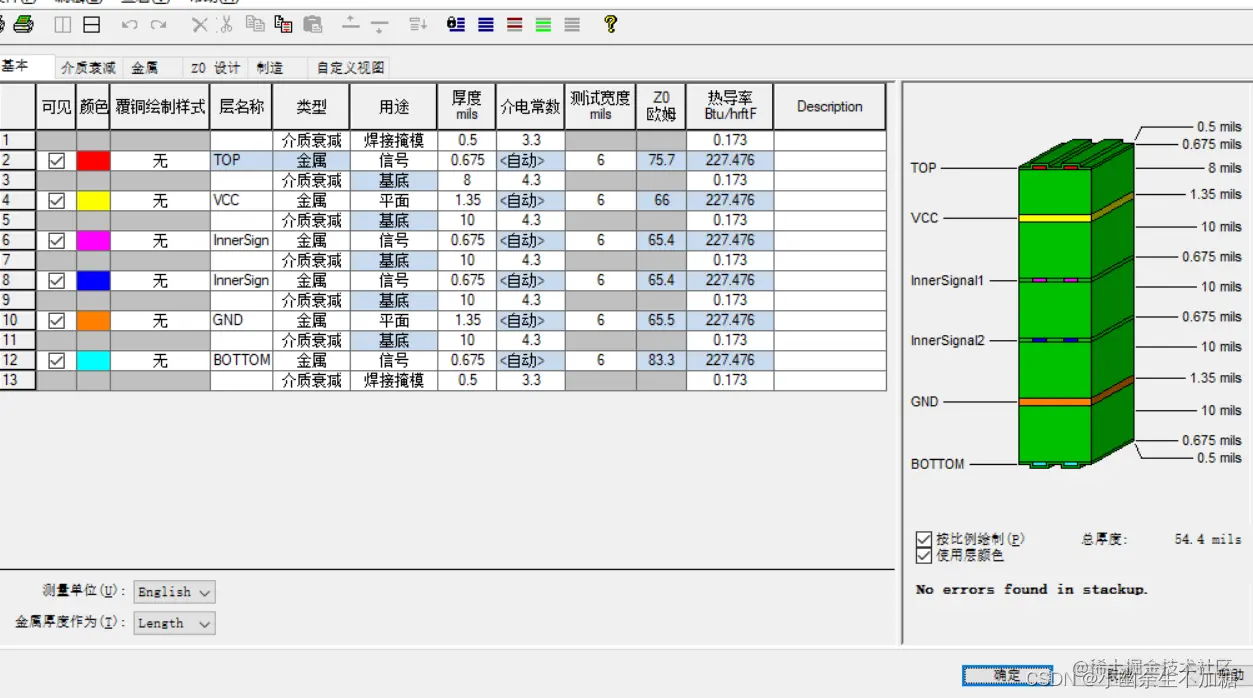The height and width of the screenshot is (698, 1253).
Task: Click the dark red lines layer icon
Action: 515,25
